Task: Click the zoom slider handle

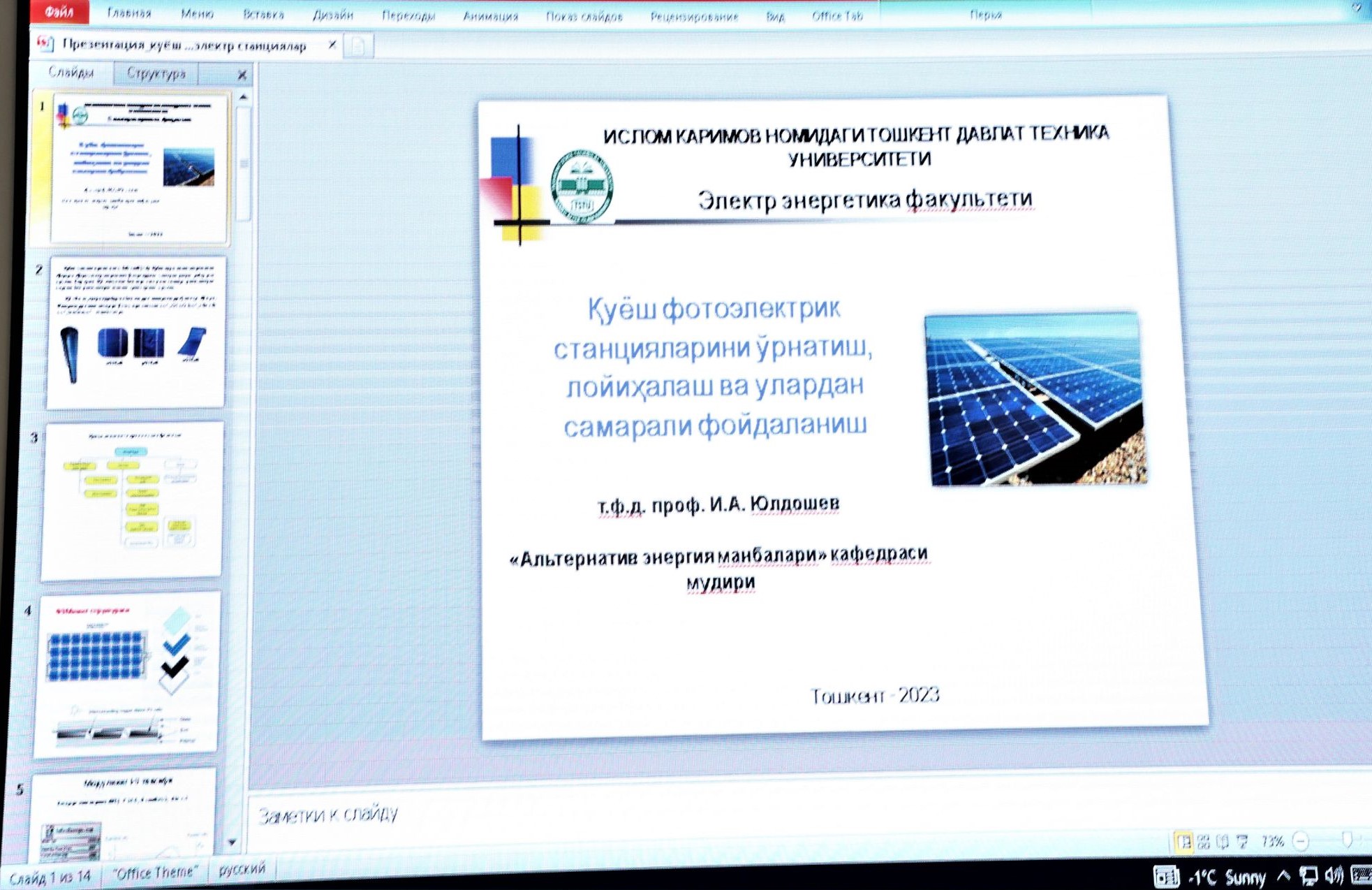Action: coord(1348,839)
